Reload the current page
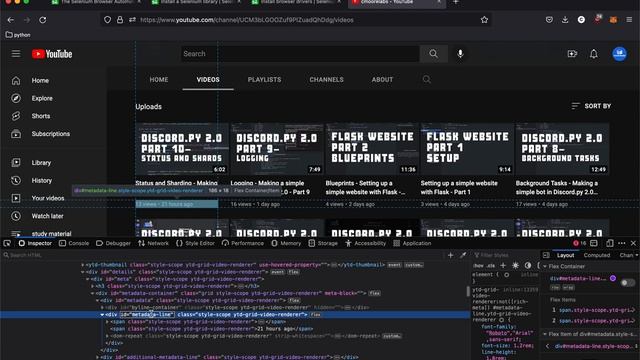Image resolution: width=640 pixels, height=360 pixels. (42, 20)
